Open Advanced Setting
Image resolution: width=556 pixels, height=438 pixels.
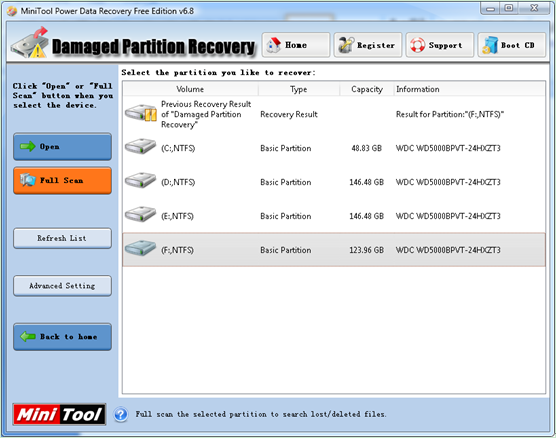coord(62,286)
